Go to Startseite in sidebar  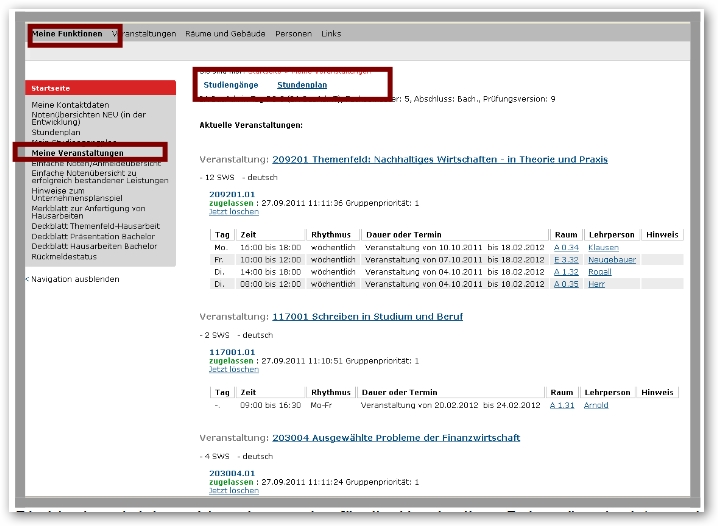[50, 88]
